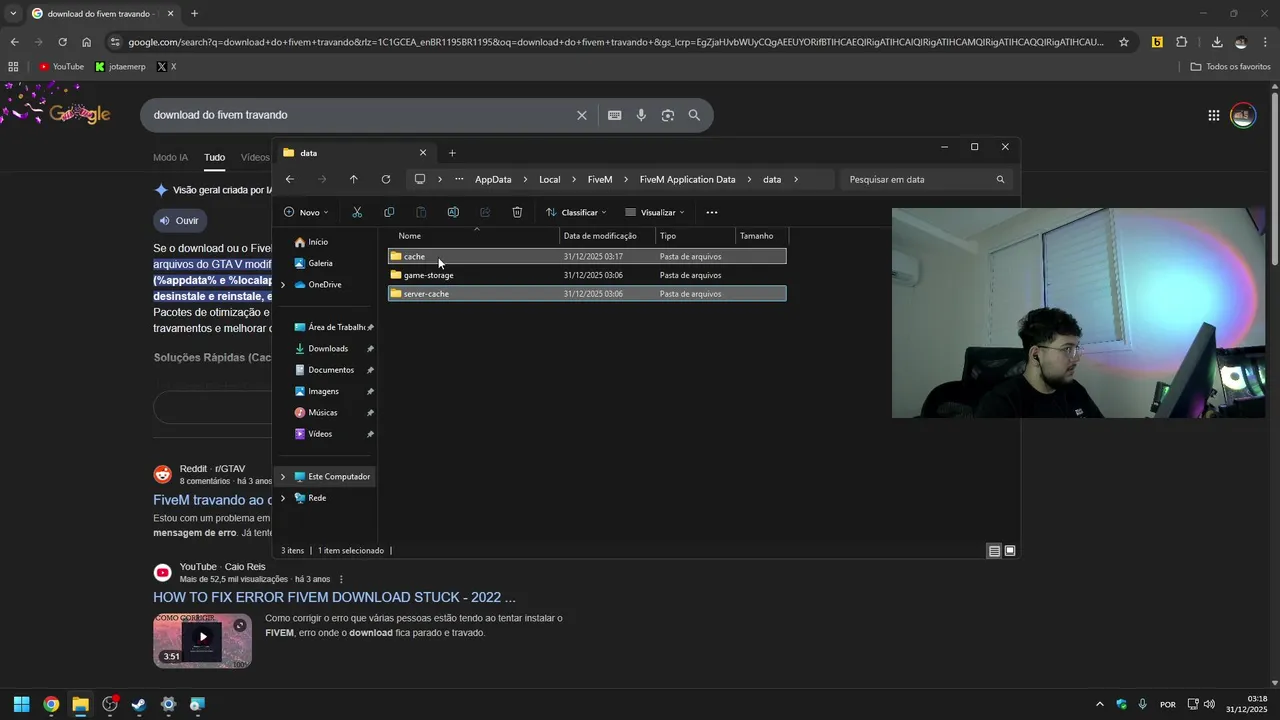Show hidden system tray icons

1100,704
